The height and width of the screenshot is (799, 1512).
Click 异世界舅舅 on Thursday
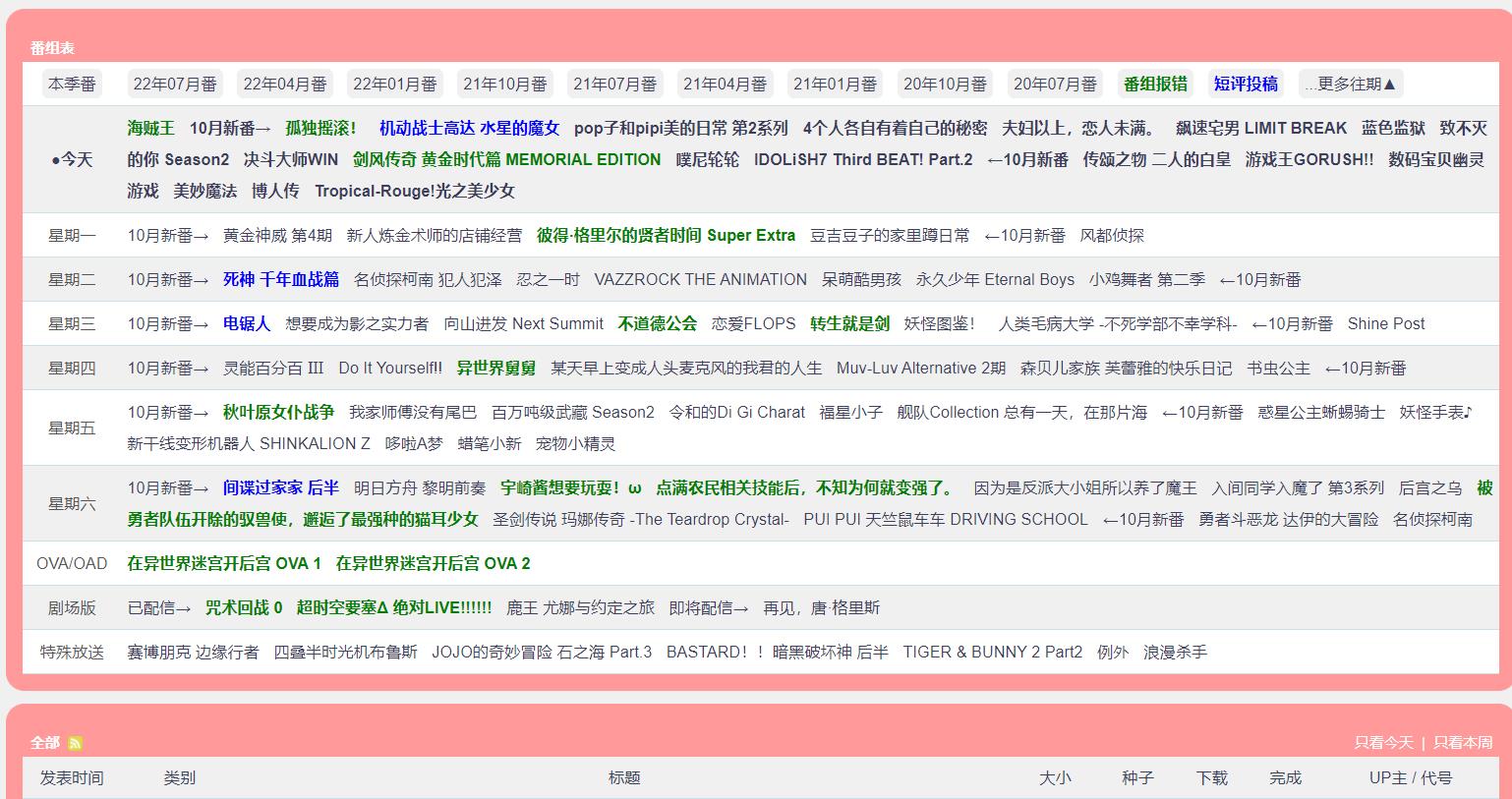click(496, 368)
